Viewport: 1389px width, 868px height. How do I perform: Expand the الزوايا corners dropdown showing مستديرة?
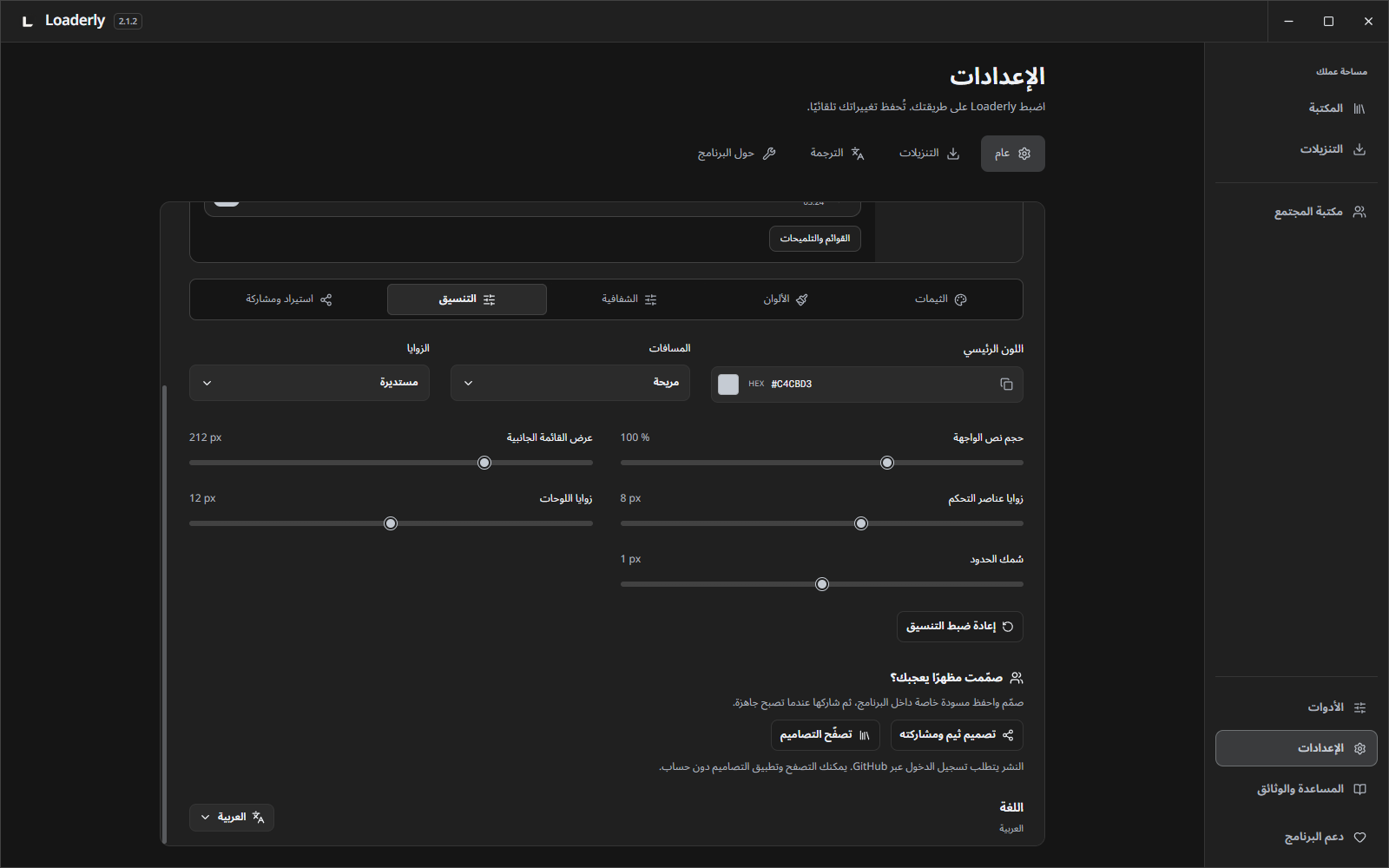(x=309, y=383)
